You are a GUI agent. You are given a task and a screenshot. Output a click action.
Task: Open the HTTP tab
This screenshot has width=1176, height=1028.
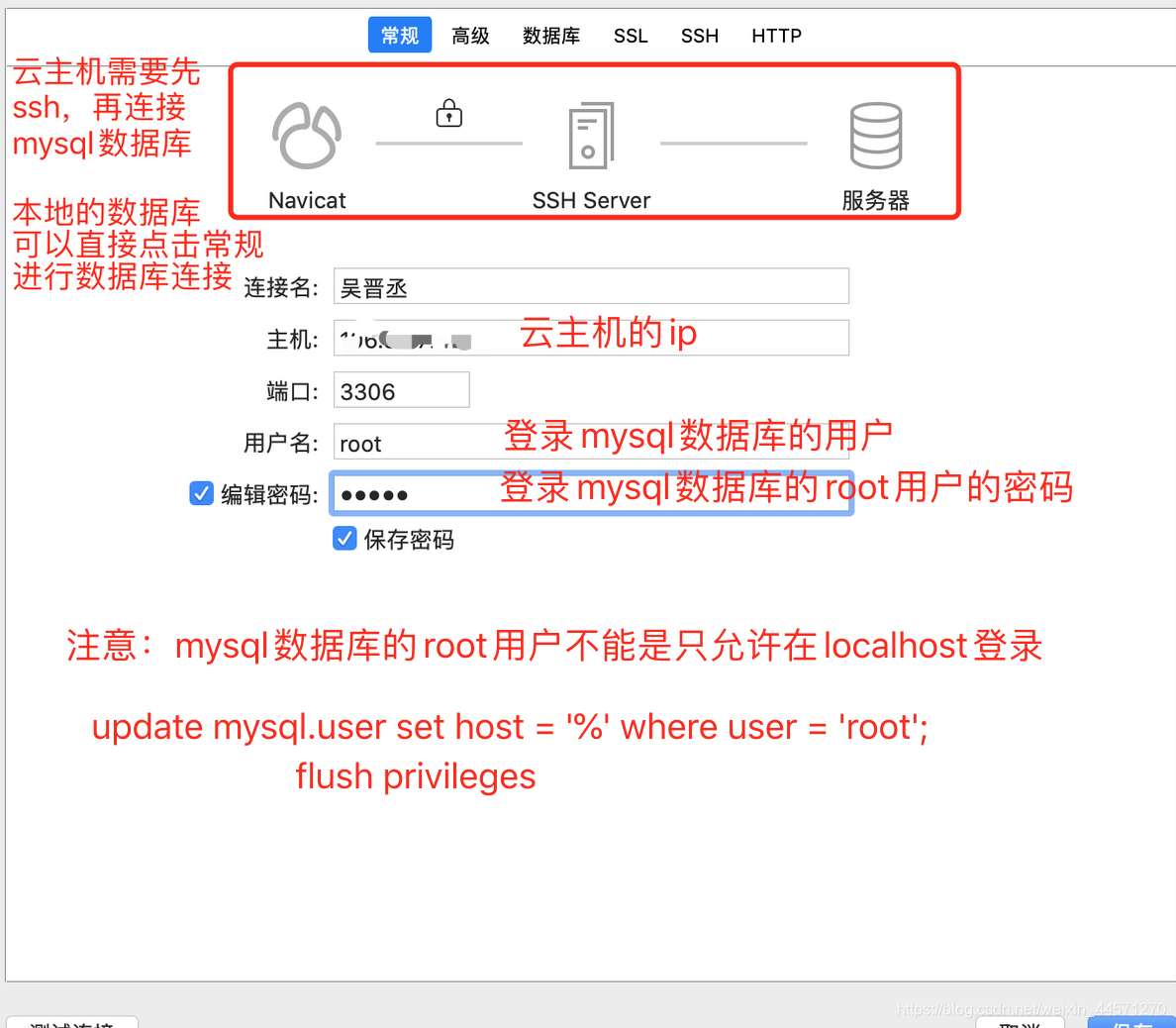tap(776, 36)
